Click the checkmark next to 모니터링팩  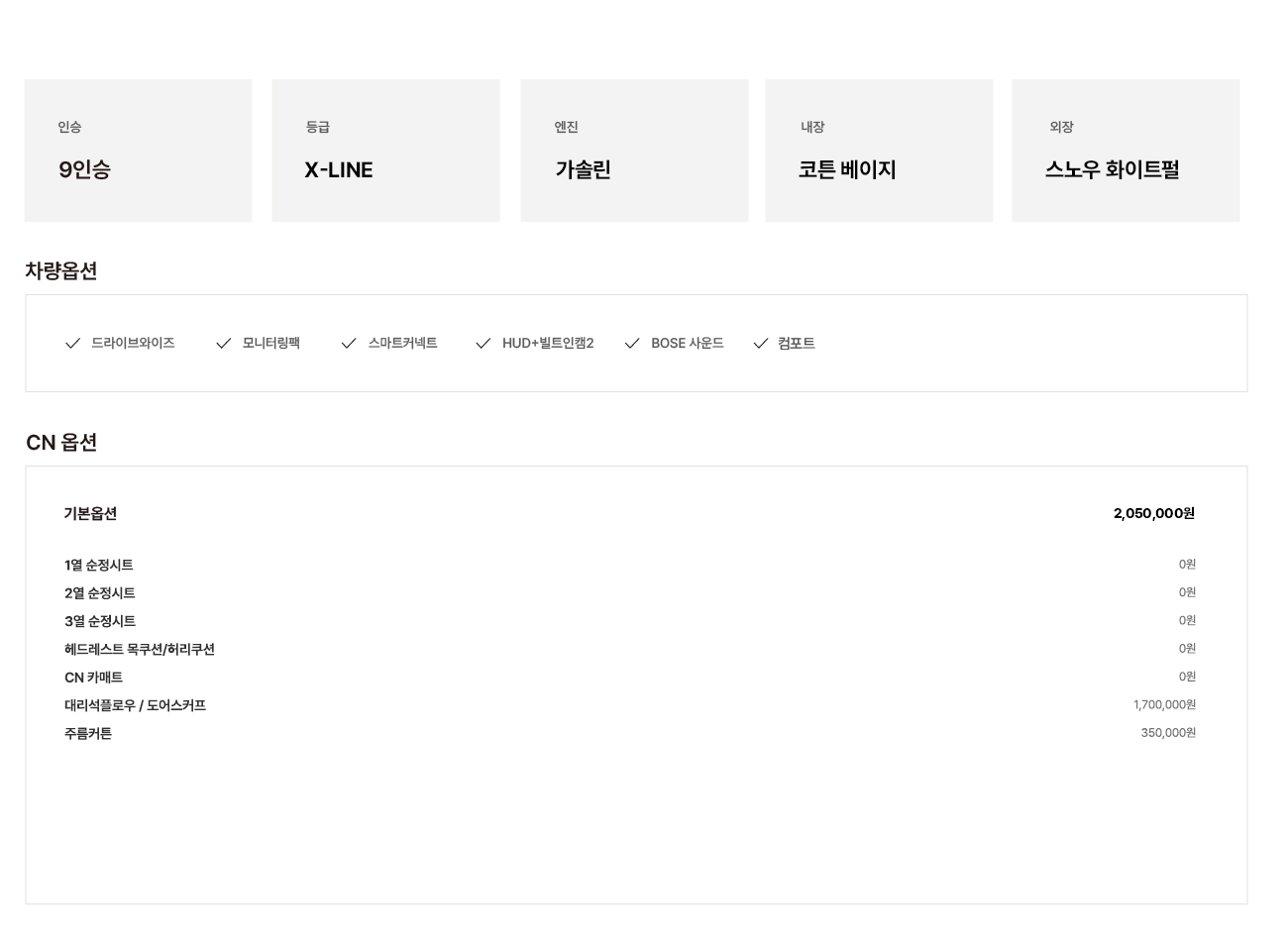coord(223,343)
